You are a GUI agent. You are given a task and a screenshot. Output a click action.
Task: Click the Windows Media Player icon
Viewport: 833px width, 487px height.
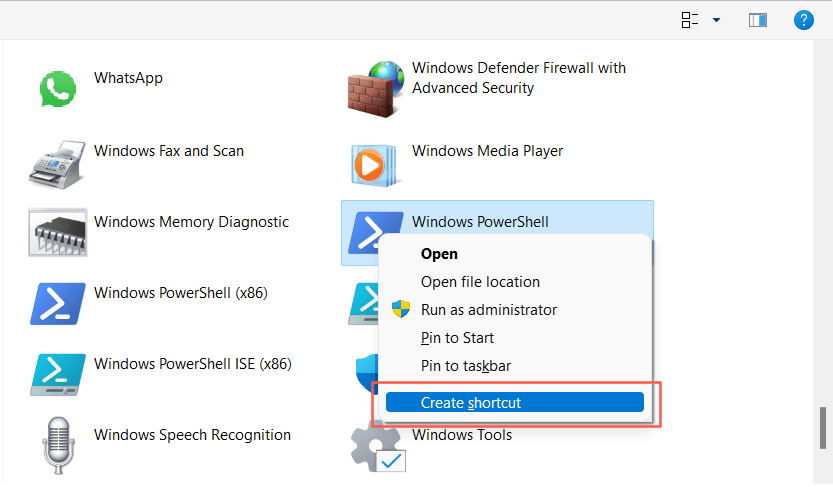pyautogui.click(x=374, y=160)
